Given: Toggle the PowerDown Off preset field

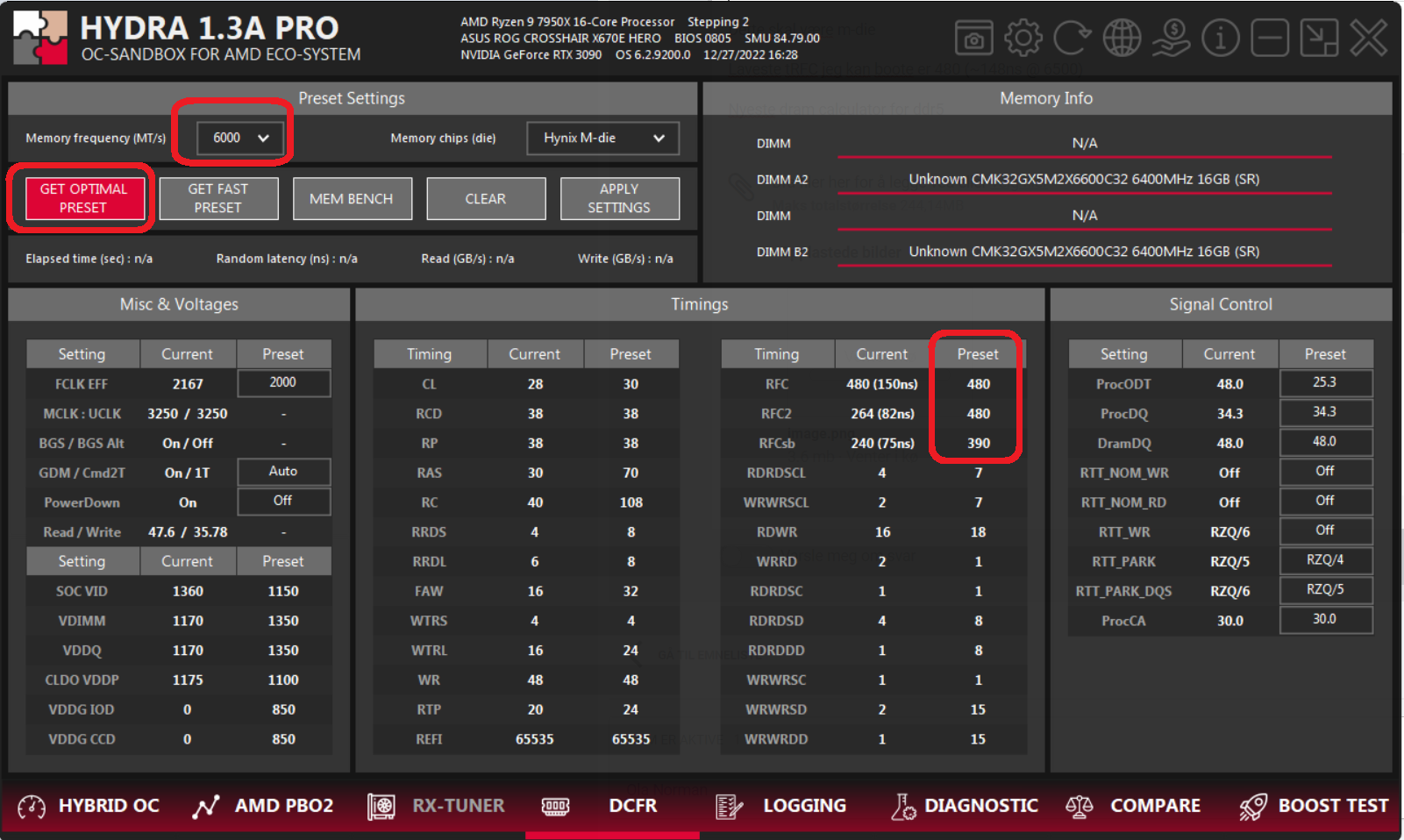Looking at the screenshot, I should [x=283, y=502].
